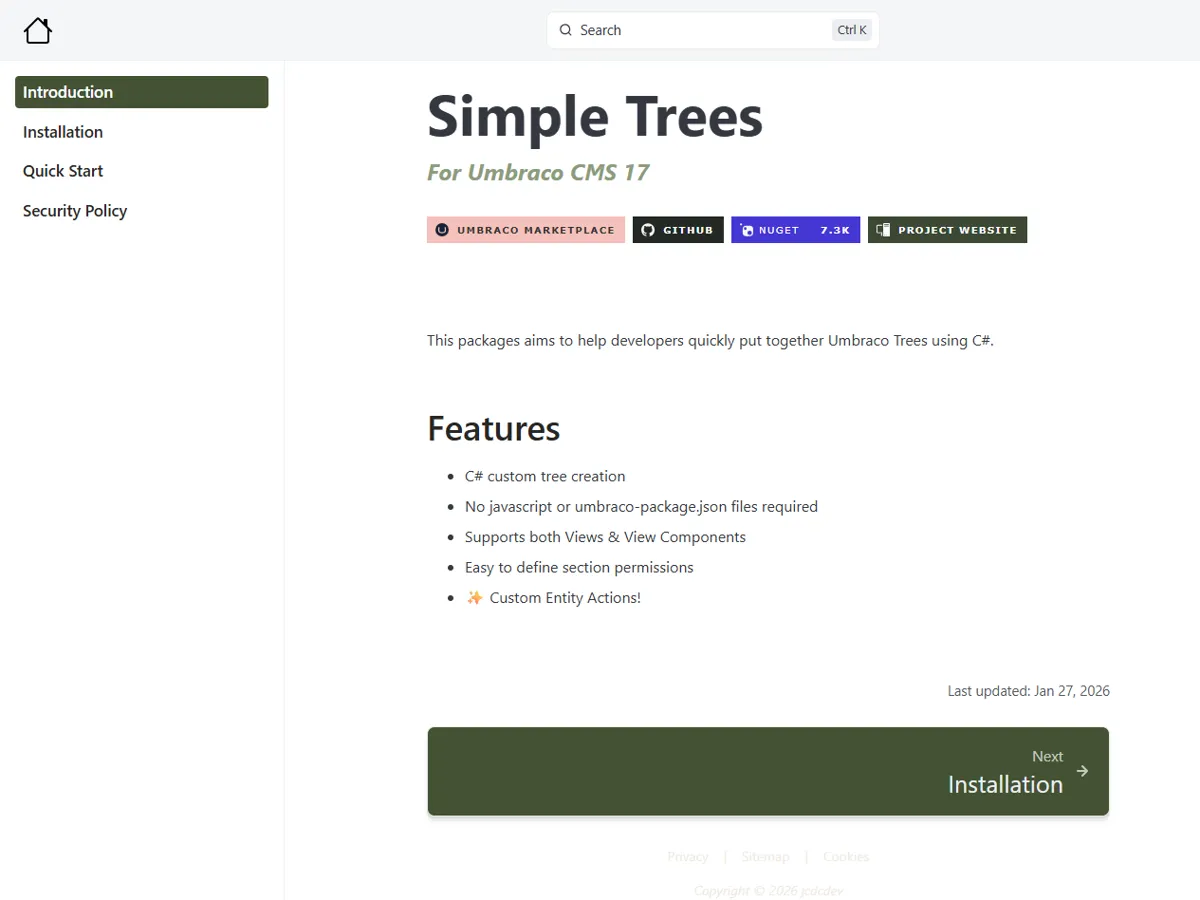This screenshot has height=900, width=1200.
Task: Open Security Policy in the sidebar
Action: click(75, 211)
